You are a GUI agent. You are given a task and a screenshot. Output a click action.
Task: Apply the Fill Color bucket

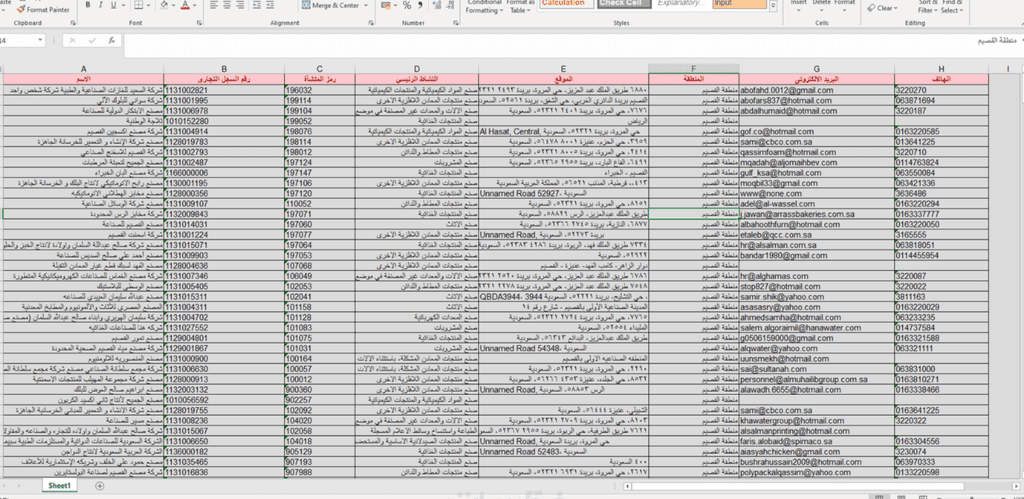[166, 6]
